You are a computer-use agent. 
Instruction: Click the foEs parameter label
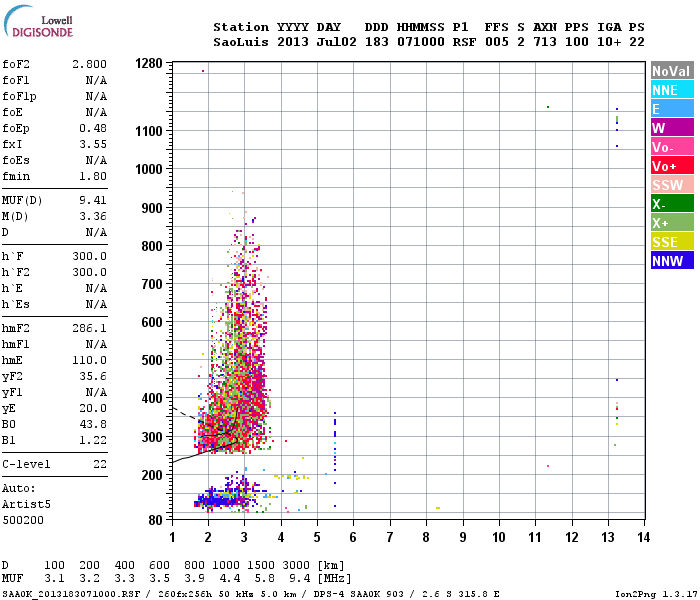16,160
